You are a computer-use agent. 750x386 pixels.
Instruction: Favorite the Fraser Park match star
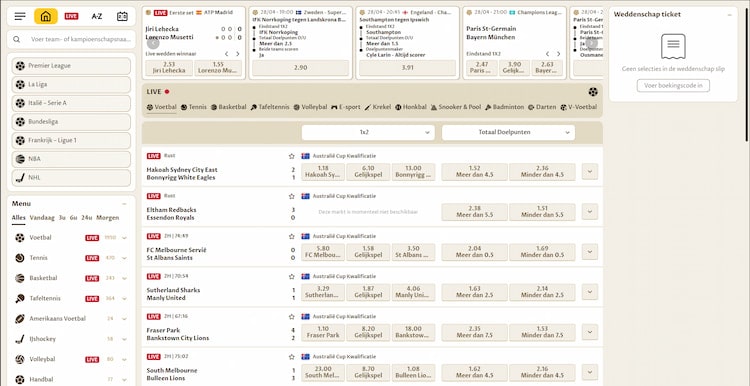tap(291, 317)
